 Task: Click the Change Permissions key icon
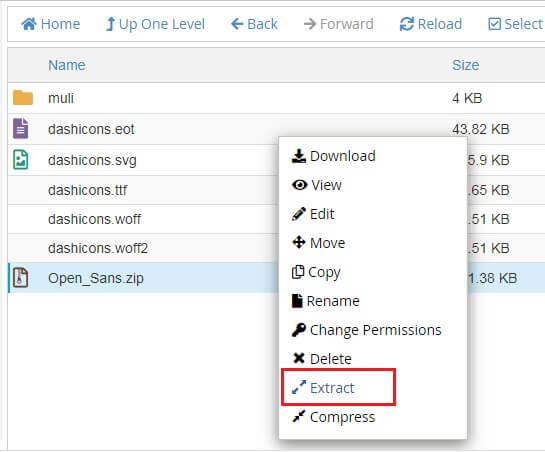point(299,330)
